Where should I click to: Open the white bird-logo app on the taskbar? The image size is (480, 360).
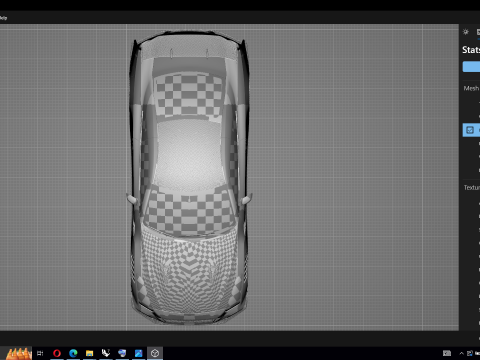(x=106, y=353)
